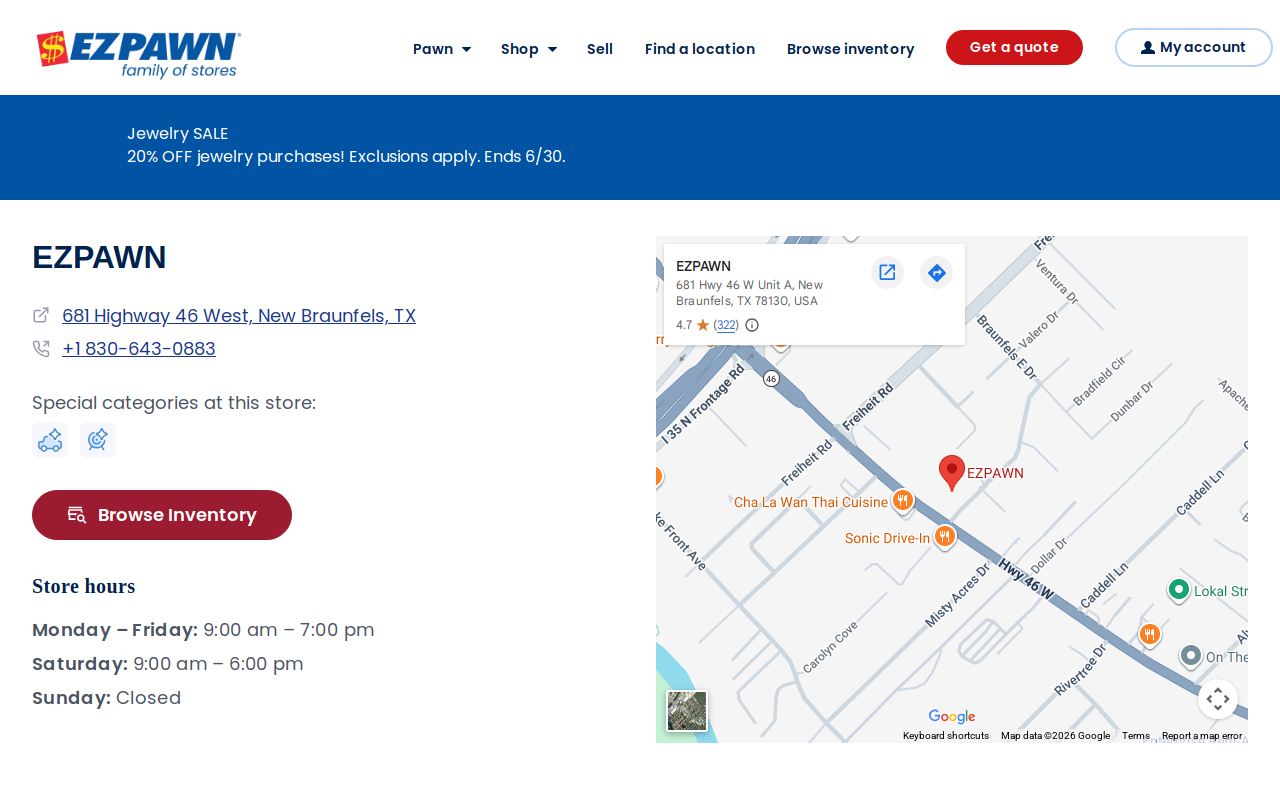Click the Saturday hours line
Screen dimensions: 1280x800
168,664
